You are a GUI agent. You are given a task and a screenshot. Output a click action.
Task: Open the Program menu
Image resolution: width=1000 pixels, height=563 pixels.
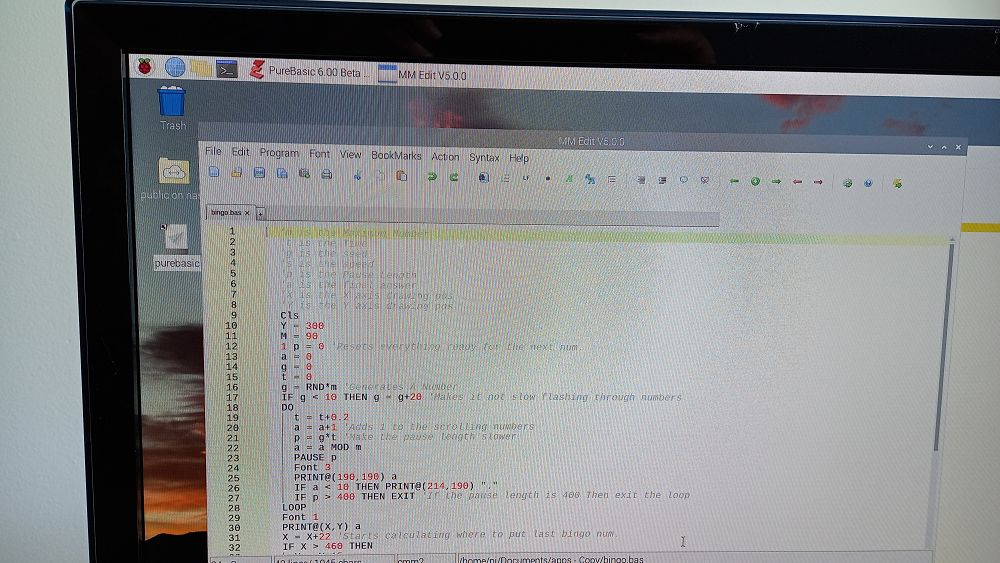click(x=279, y=153)
